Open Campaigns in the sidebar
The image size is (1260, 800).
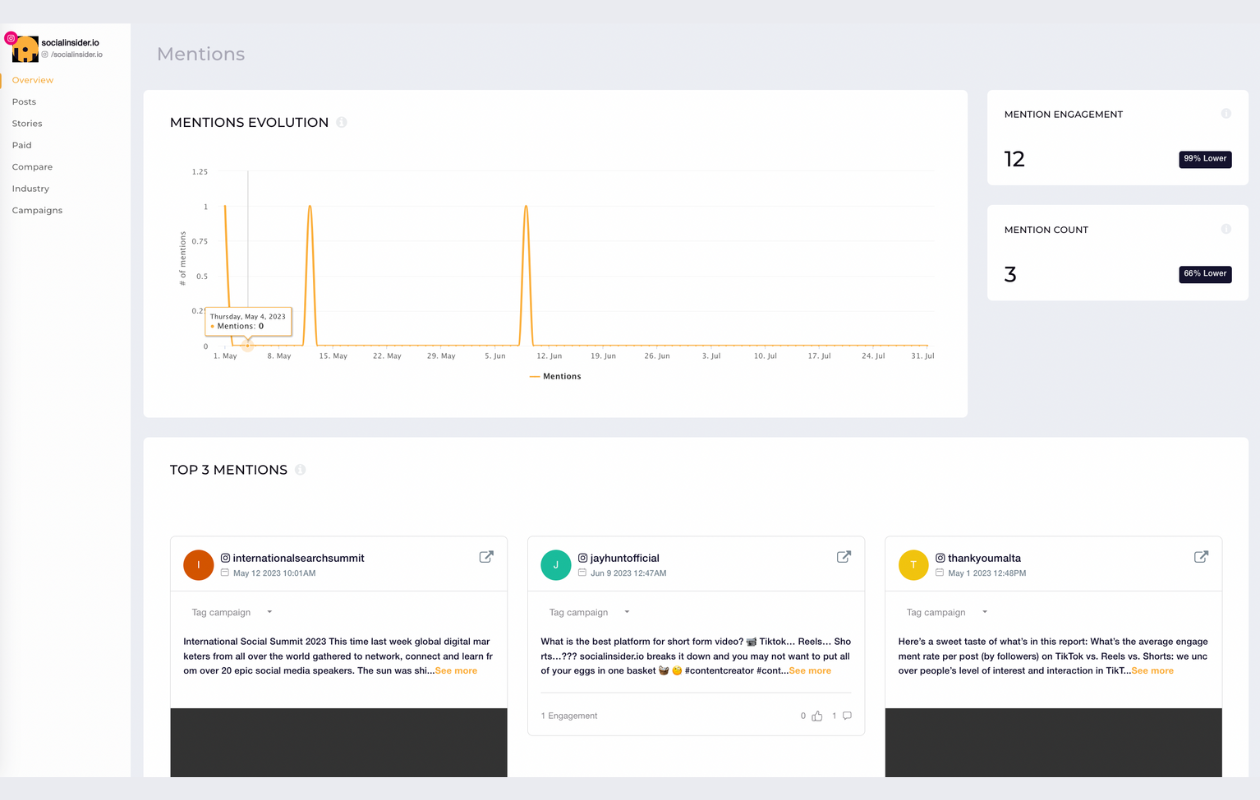pos(37,210)
